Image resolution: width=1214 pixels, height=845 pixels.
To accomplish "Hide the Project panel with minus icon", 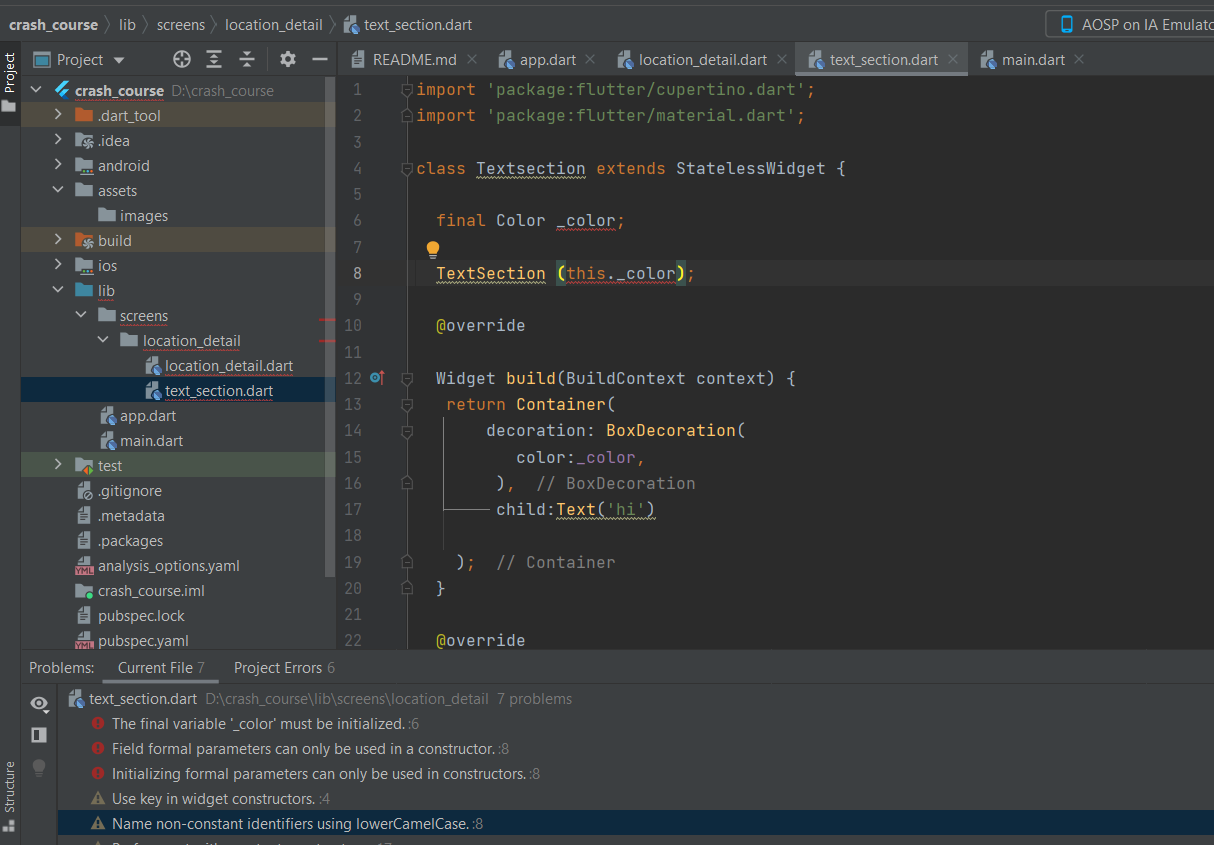I will tap(320, 59).
